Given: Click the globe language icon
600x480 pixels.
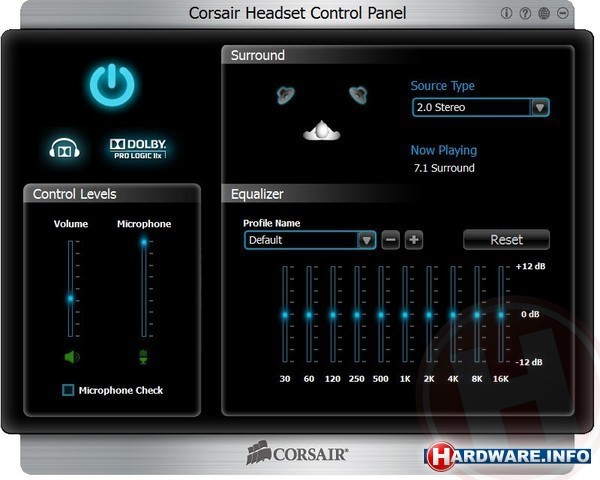Looking at the screenshot, I should (x=544, y=13).
